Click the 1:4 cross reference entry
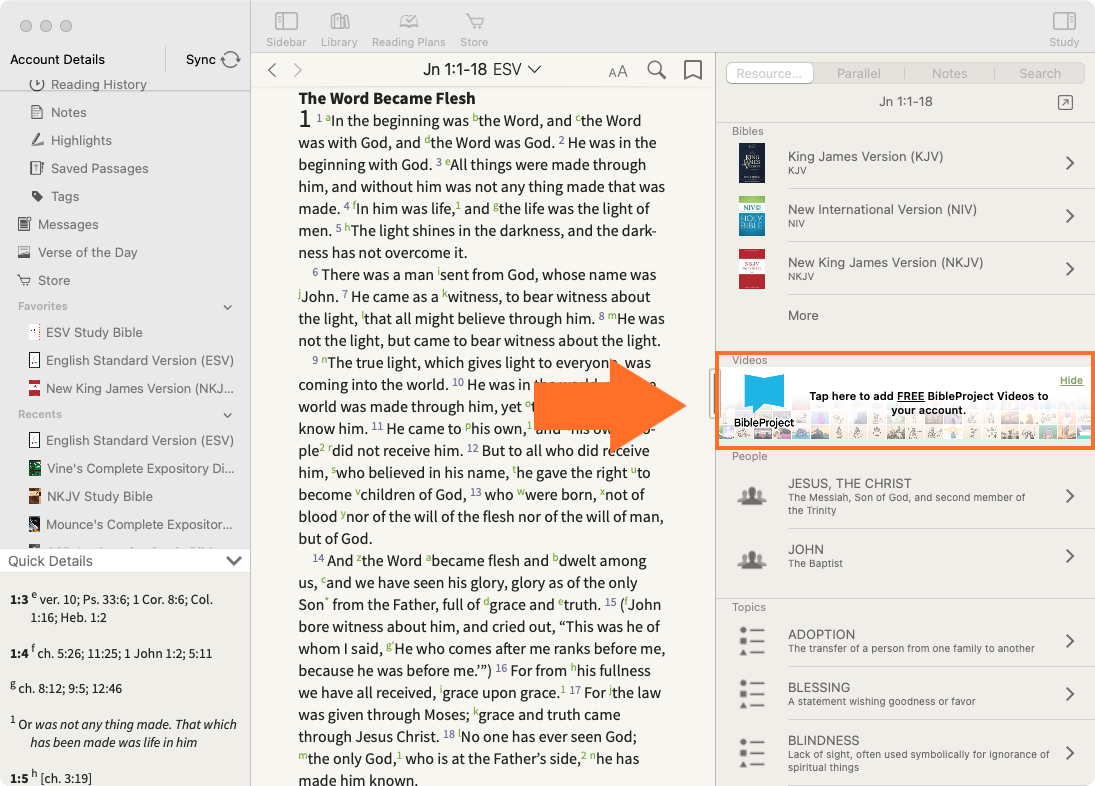This screenshot has height=786, width=1095. tap(111, 653)
